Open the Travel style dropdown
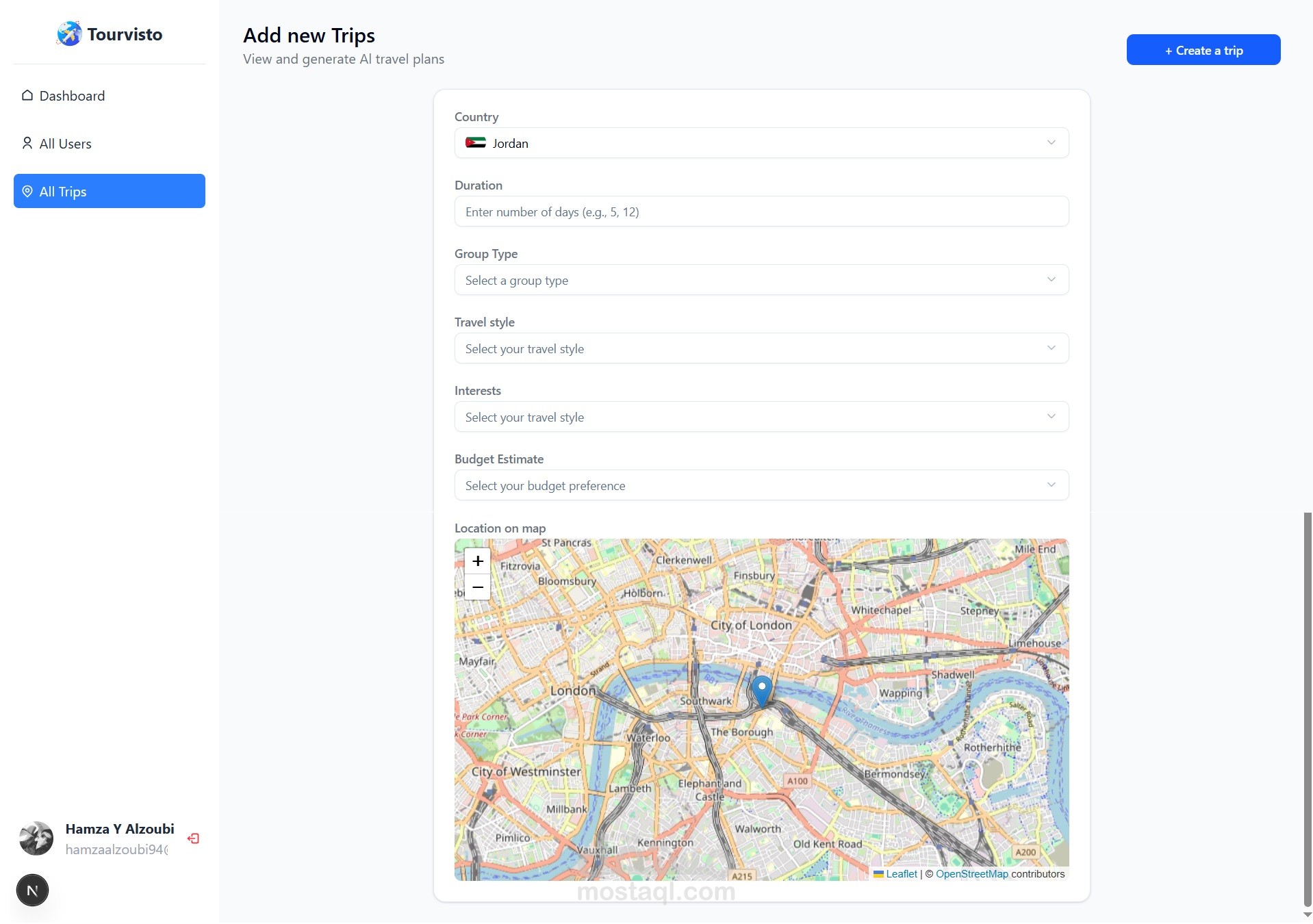Screen dimensions: 1313x924 [x=761, y=348]
